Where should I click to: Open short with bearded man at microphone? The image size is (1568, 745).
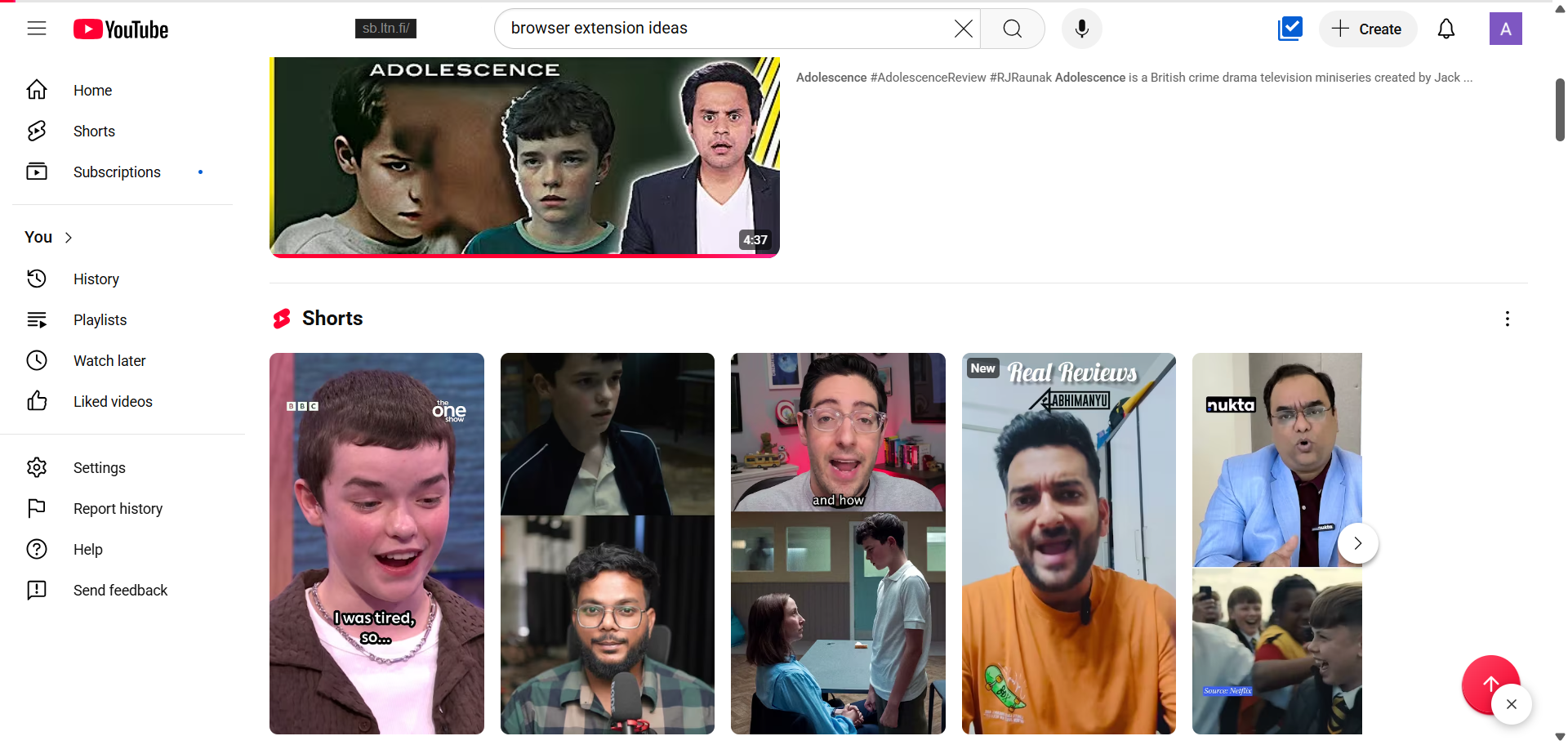pyautogui.click(x=608, y=543)
